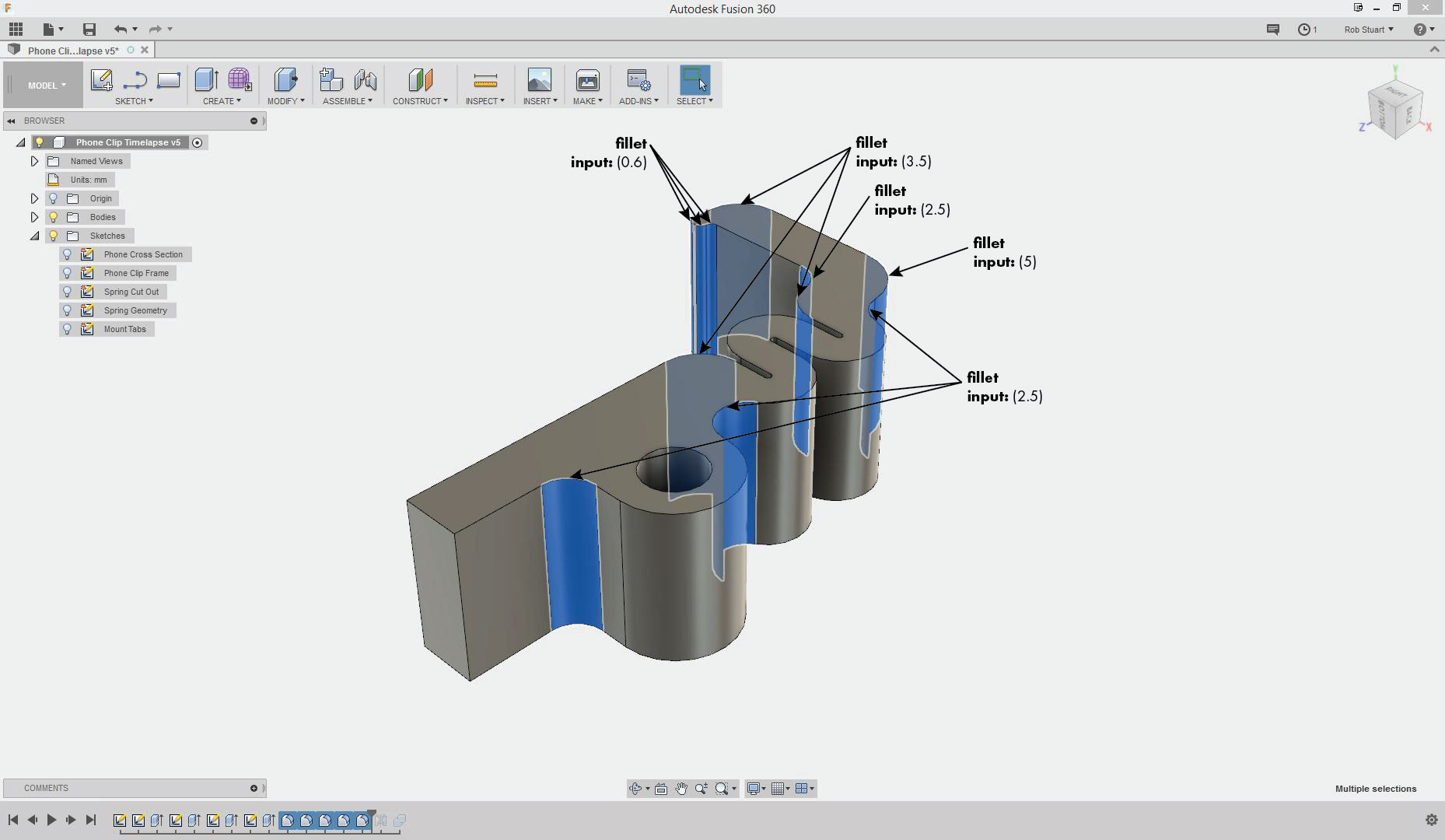
Task: Open the File menu dropdown
Action: click(x=53, y=30)
